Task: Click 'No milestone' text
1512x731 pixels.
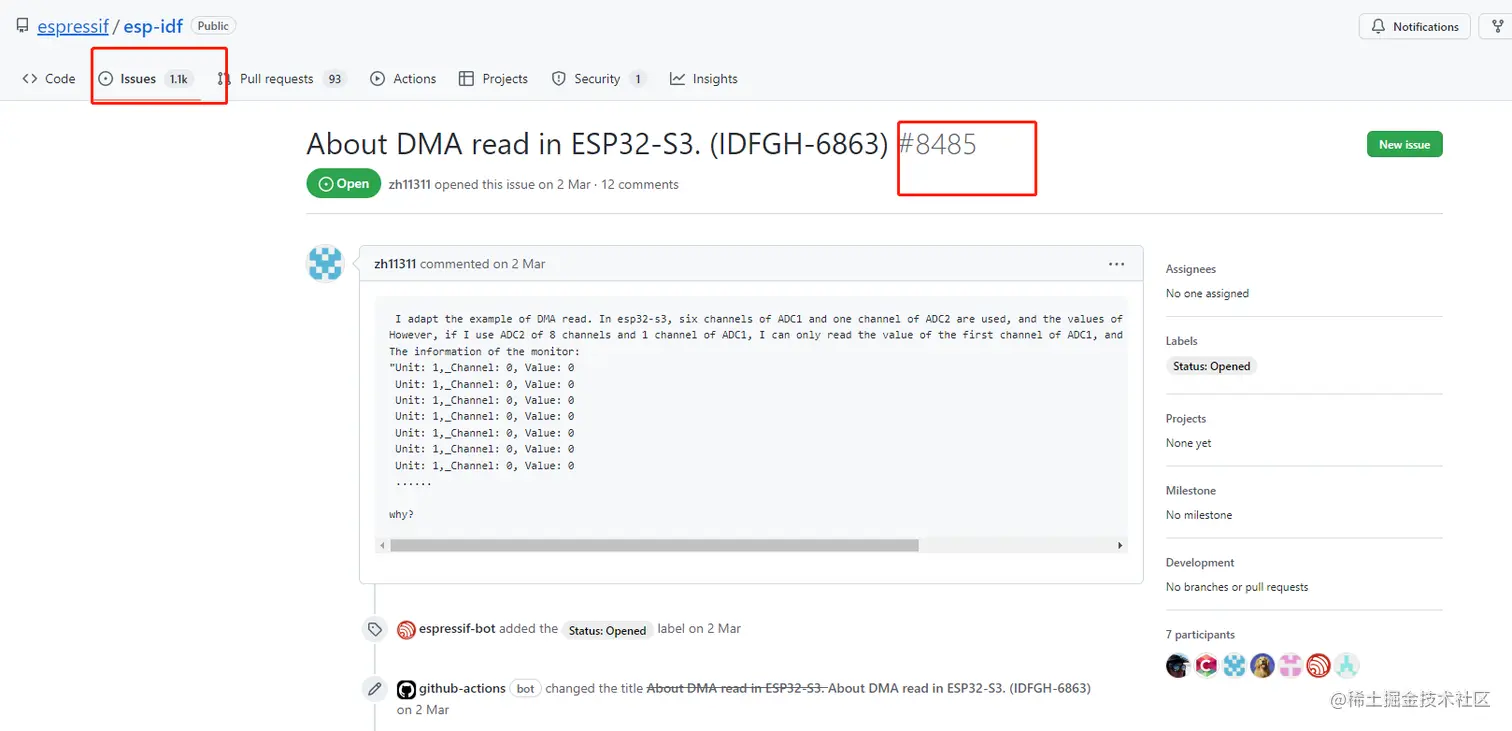Action: click(1199, 516)
